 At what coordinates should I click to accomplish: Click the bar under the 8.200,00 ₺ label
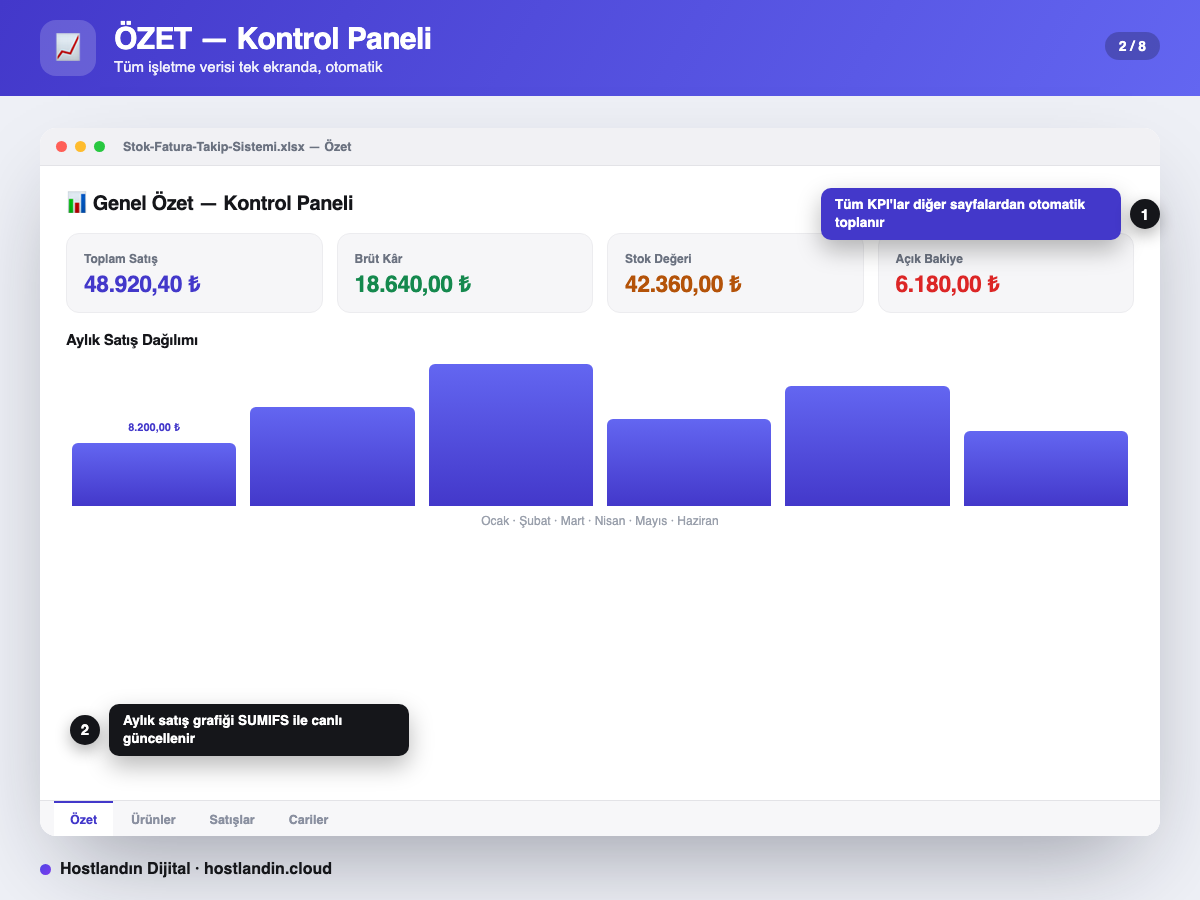pos(154,474)
